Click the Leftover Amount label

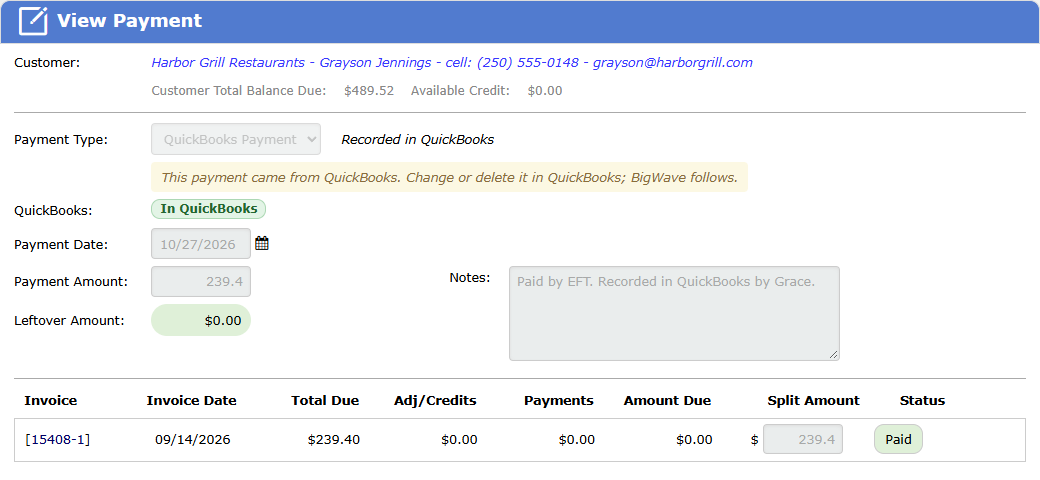[x=69, y=320]
